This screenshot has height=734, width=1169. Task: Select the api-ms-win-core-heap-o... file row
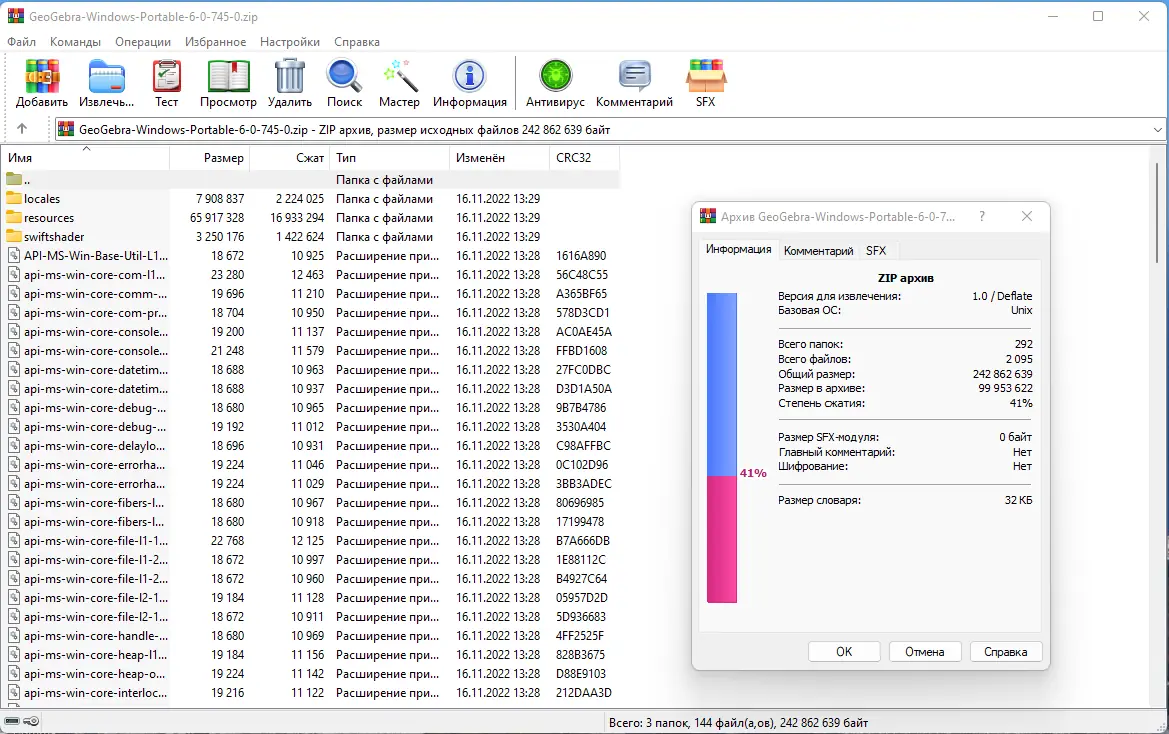312,674
